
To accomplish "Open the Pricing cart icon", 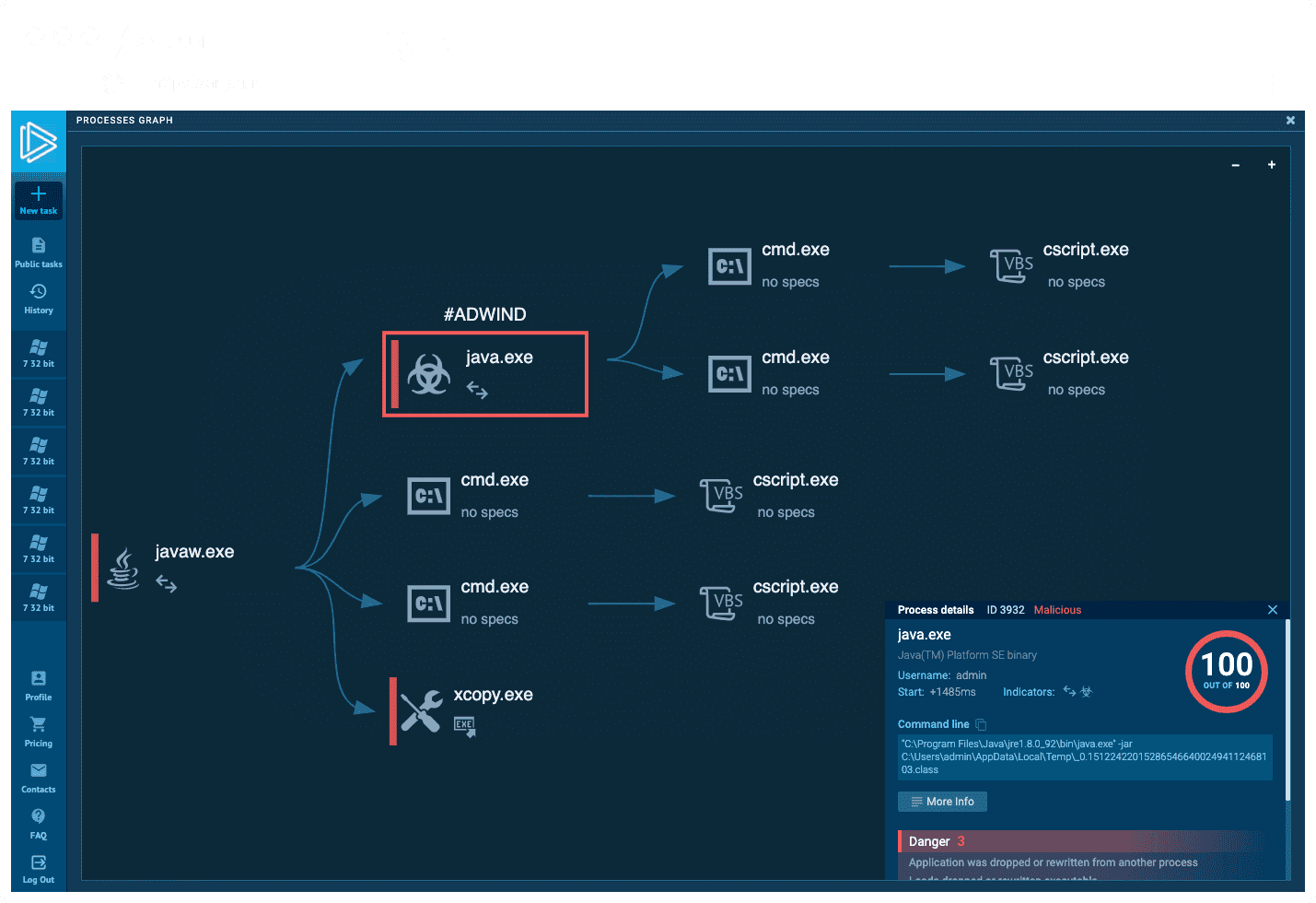I will click(x=39, y=725).
